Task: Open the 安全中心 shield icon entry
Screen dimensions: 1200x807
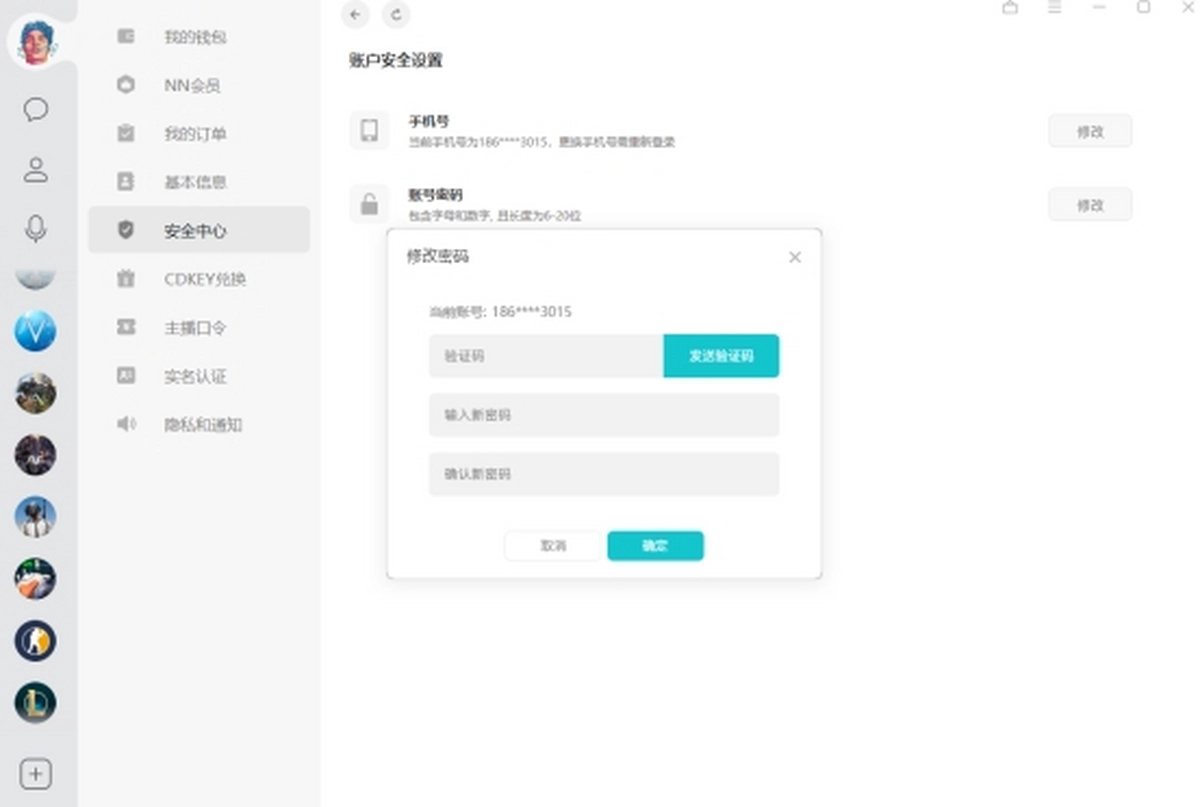Action: pyautogui.click(x=127, y=230)
